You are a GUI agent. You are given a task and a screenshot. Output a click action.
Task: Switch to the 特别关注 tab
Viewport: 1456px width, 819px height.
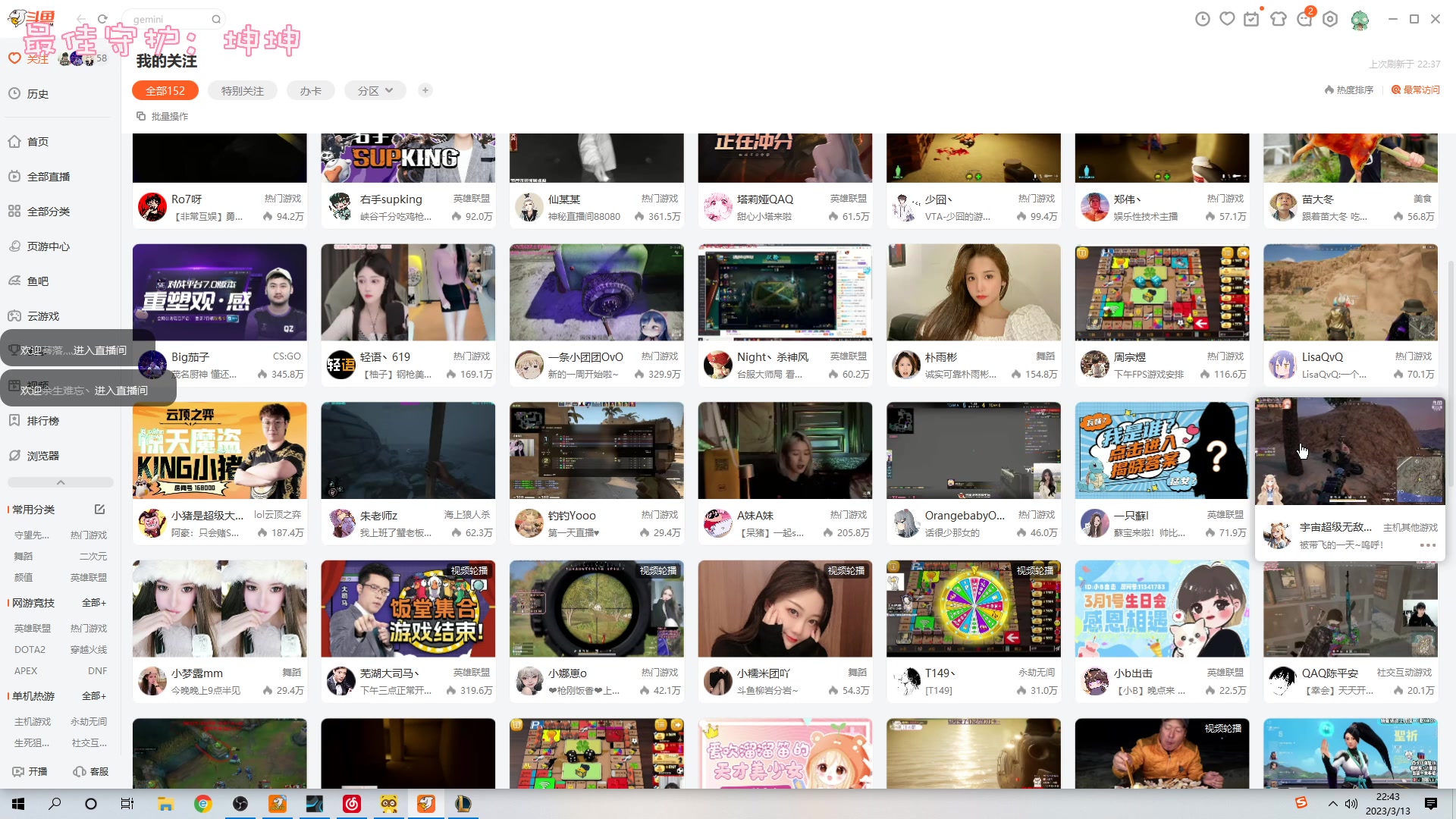pos(242,90)
